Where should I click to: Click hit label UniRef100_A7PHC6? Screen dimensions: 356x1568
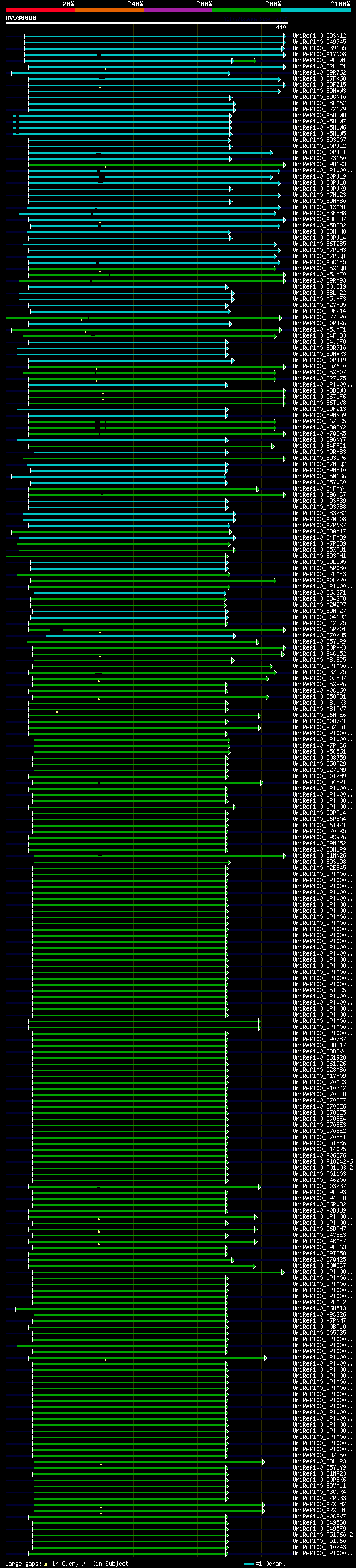[x=319, y=746]
